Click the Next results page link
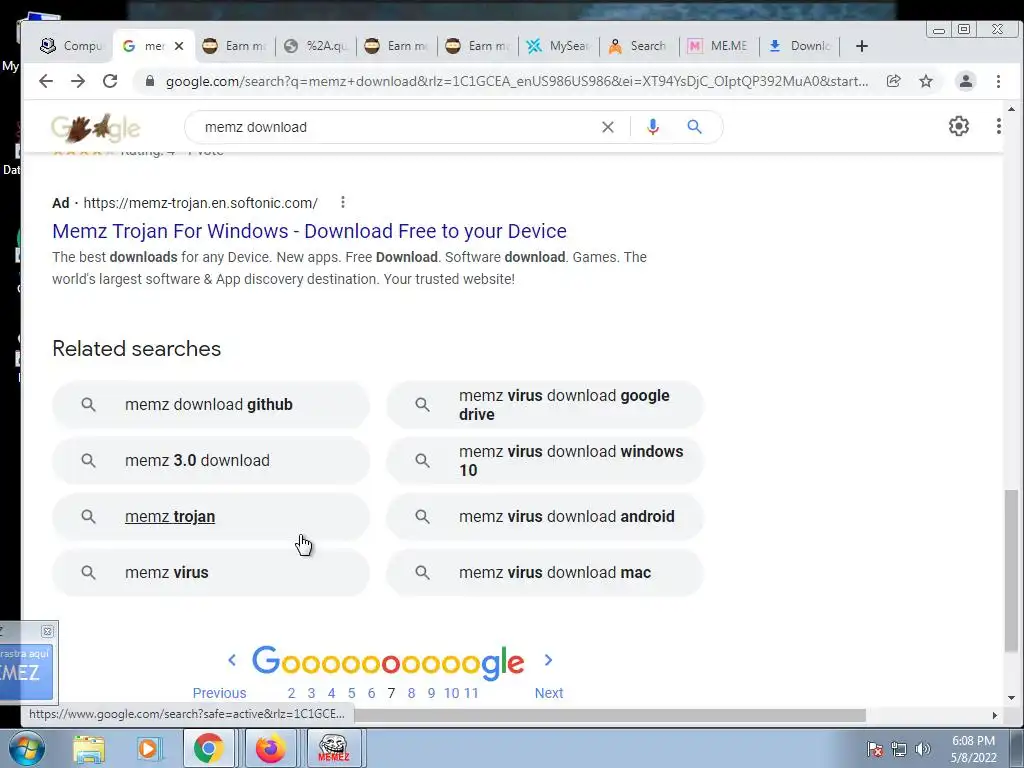This screenshot has width=1024, height=768. [x=549, y=693]
